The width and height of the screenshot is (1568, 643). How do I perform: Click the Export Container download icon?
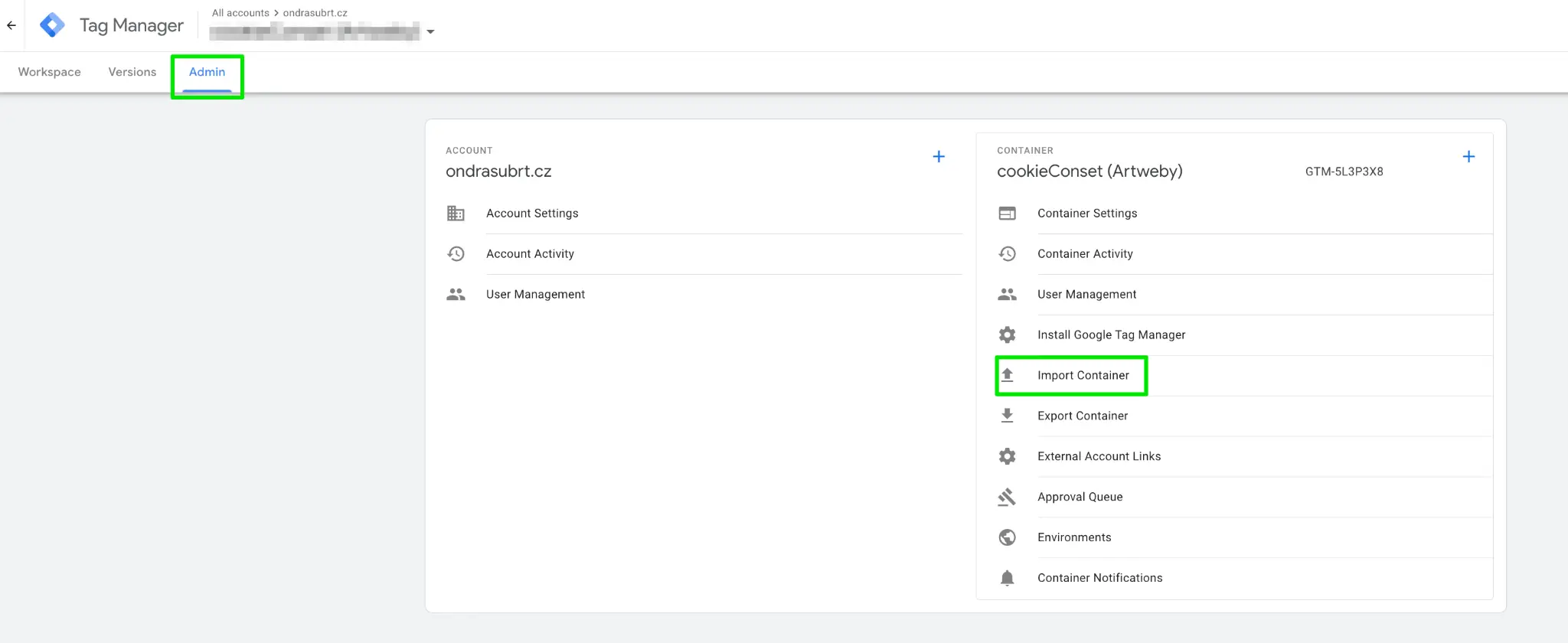tap(1007, 416)
